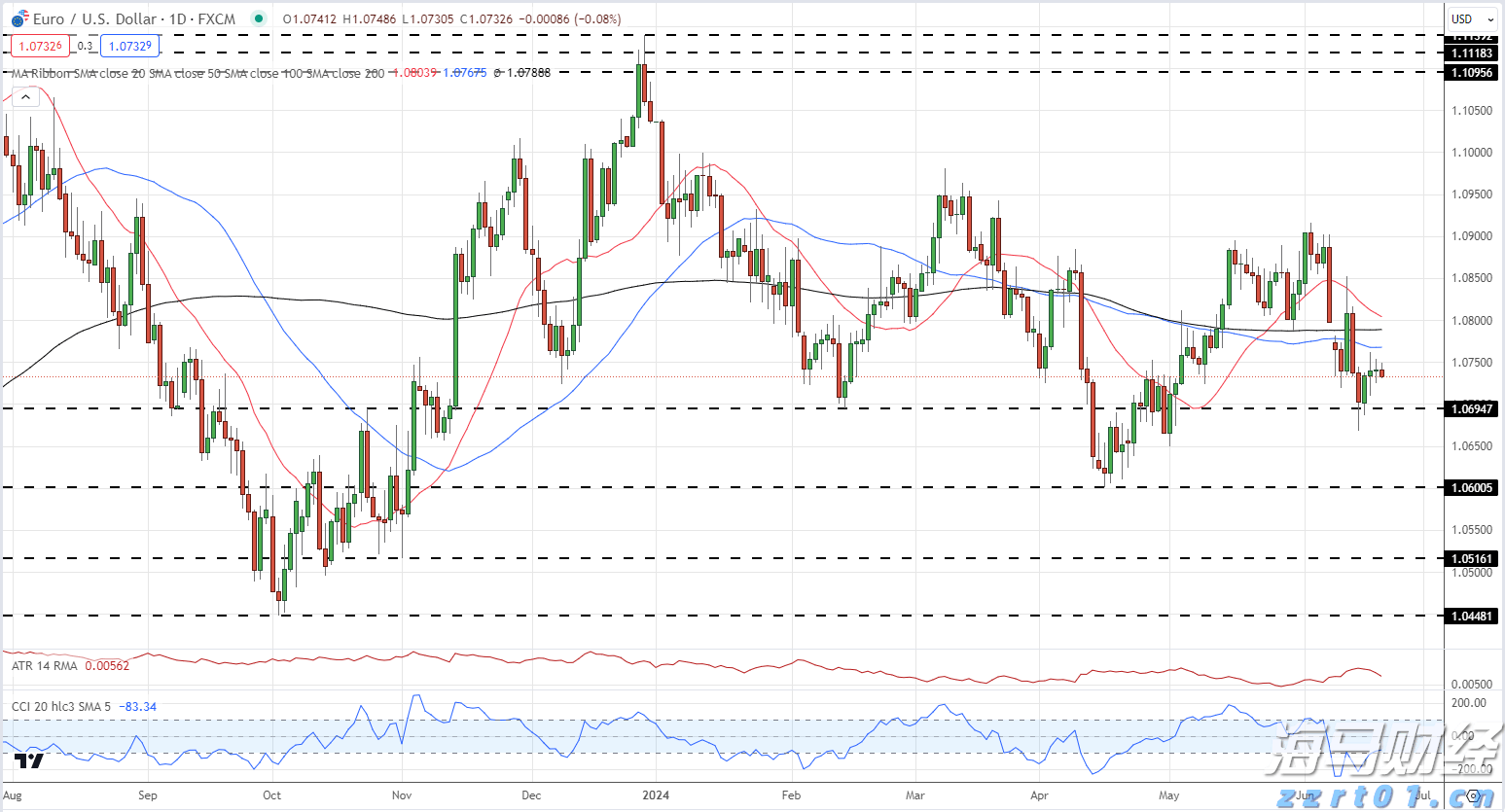The image size is (1505, 812).
Task: Click the 1.10956 horizontal line price label
Action: [x=1472, y=72]
